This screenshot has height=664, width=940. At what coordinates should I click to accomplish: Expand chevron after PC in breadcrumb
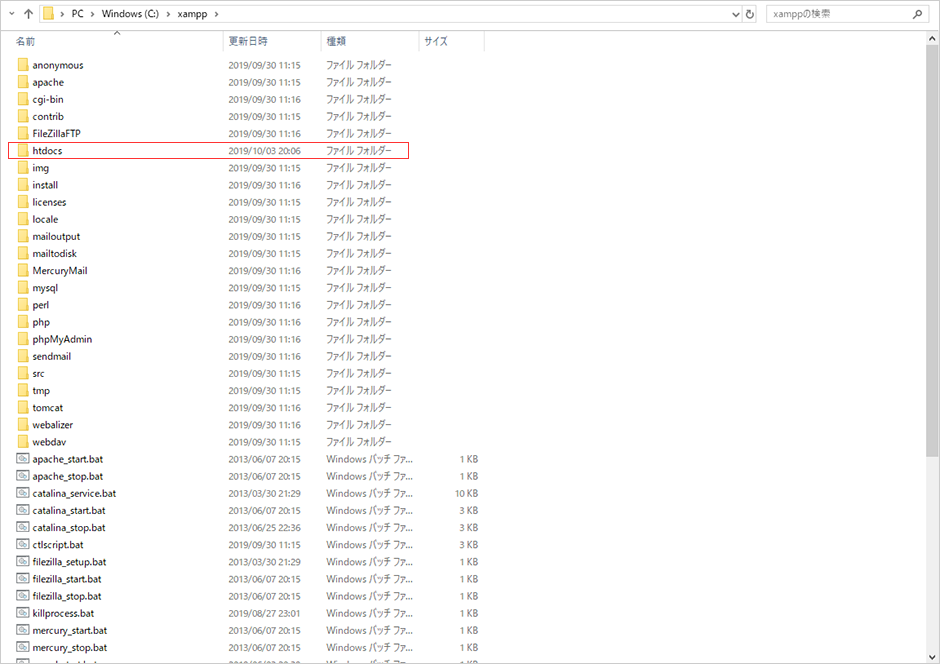[92, 15]
